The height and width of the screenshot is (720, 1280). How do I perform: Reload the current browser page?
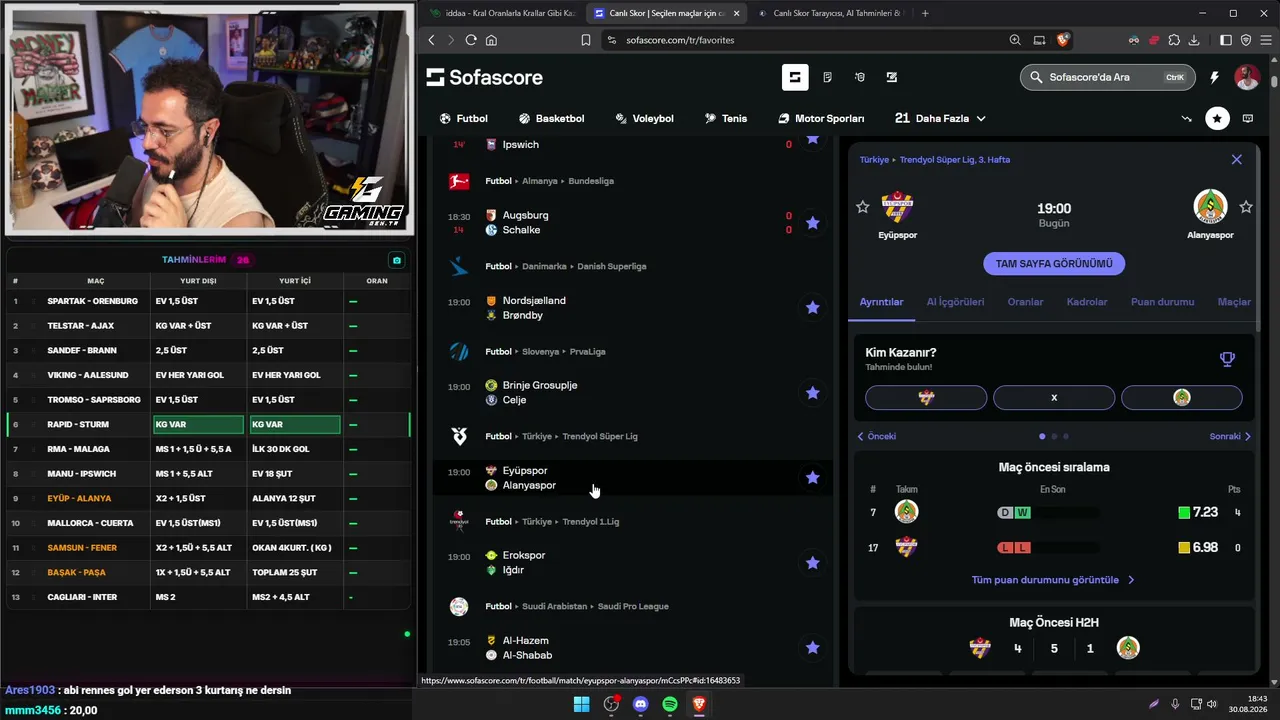pos(471,40)
